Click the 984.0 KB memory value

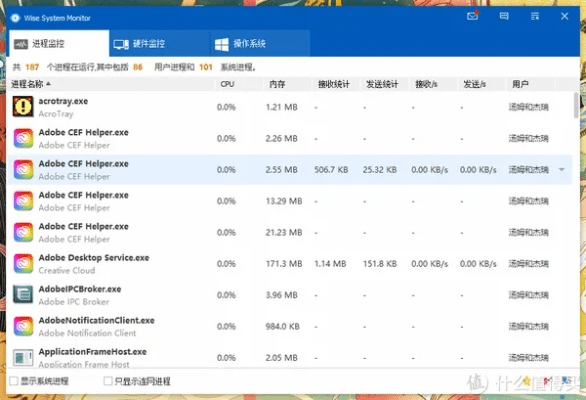pos(283,326)
